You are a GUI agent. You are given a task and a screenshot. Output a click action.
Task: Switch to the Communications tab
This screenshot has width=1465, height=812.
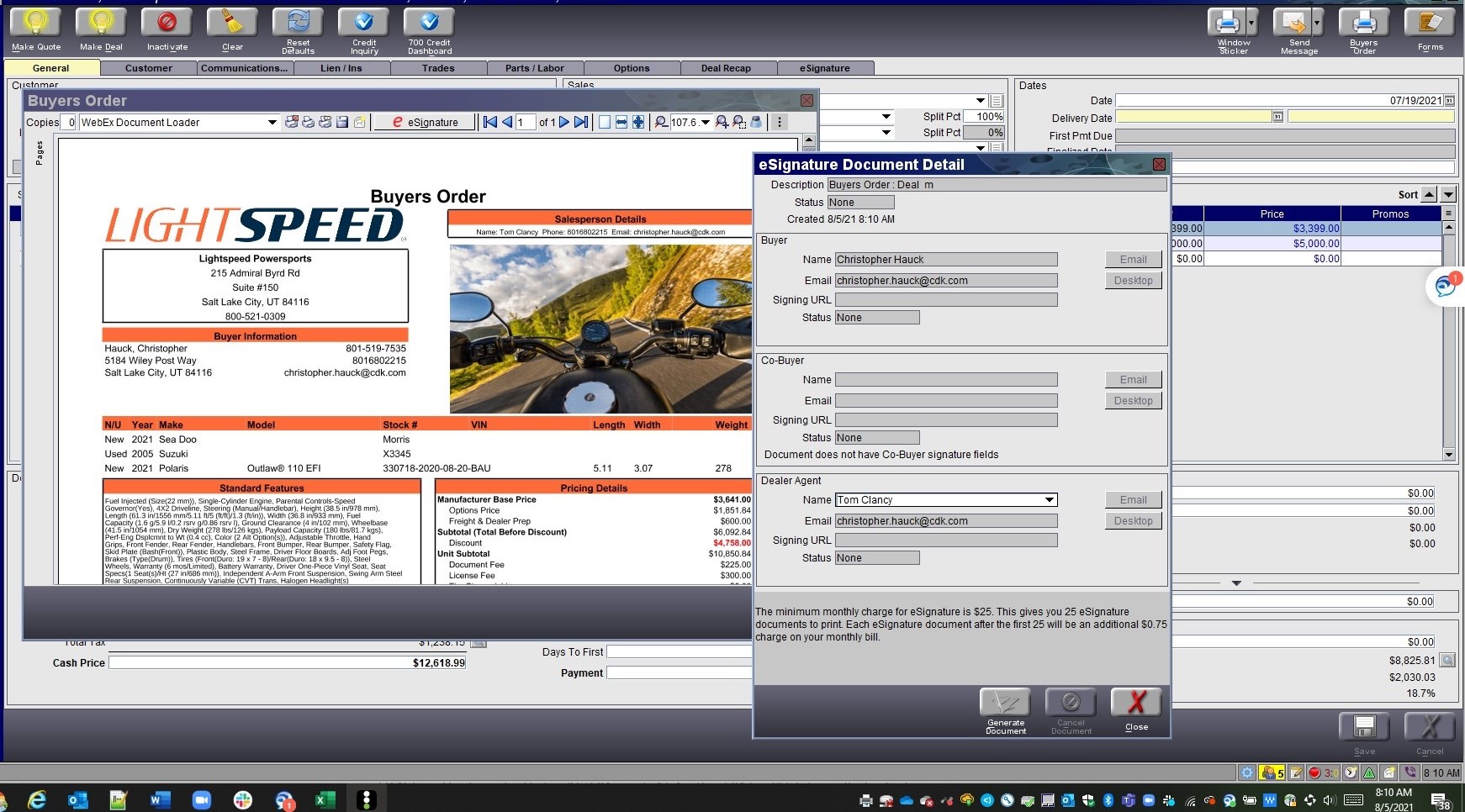click(x=245, y=68)
